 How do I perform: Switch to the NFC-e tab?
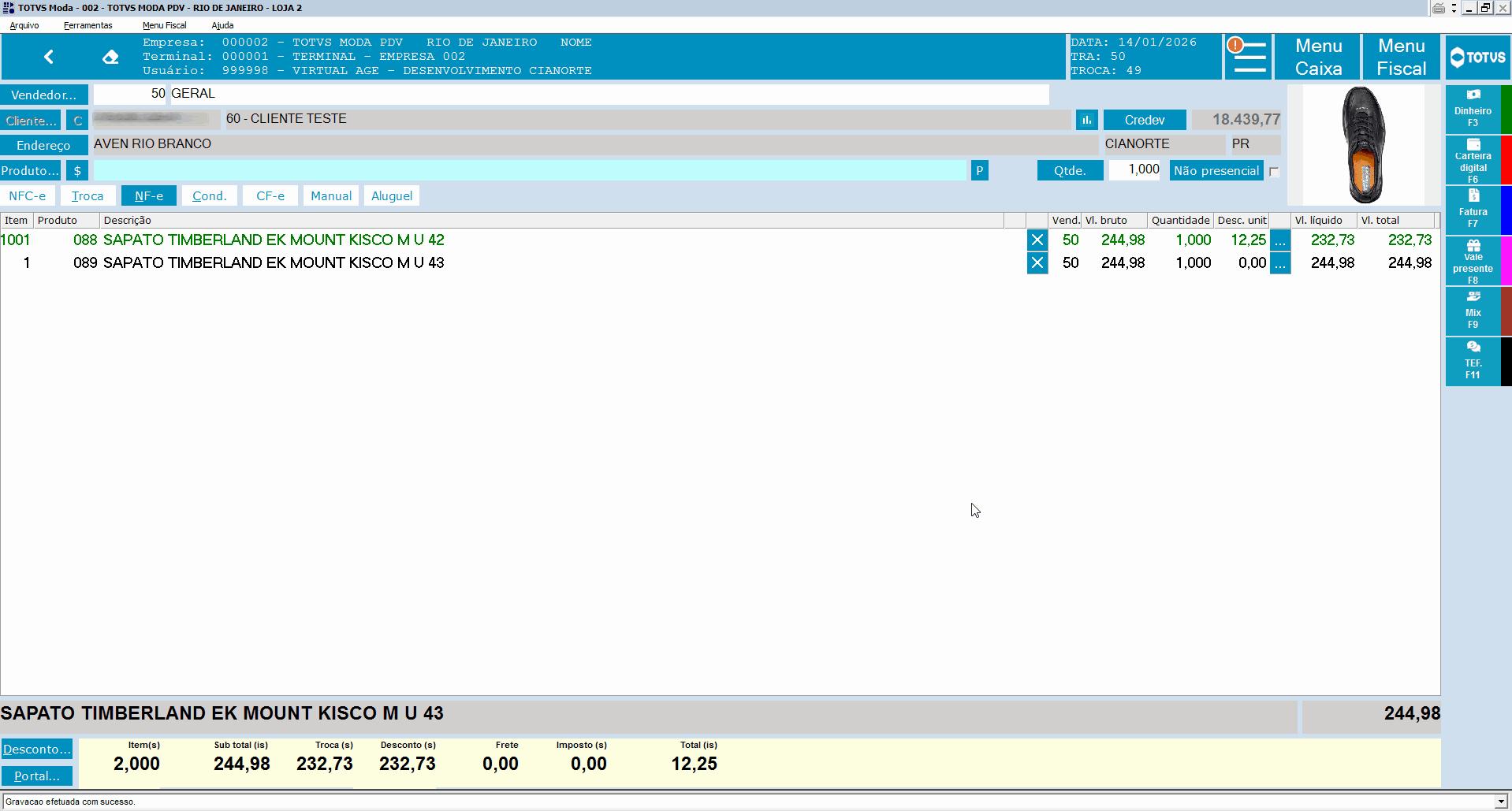point(28,196)
